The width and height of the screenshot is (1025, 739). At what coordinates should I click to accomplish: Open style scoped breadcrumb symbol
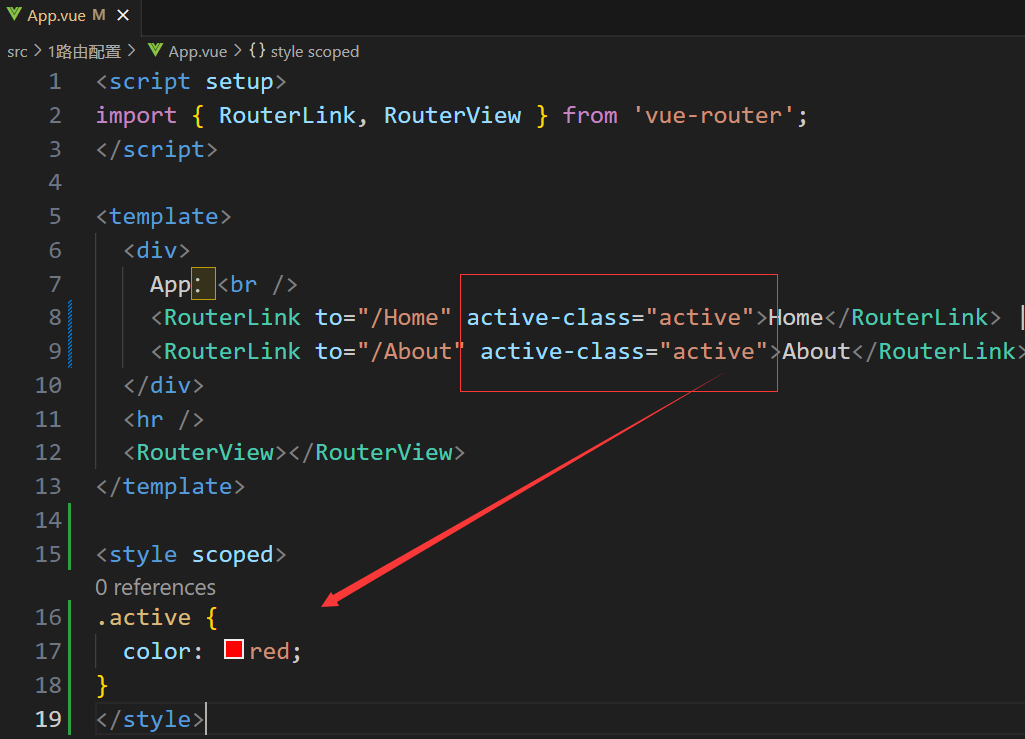tap(314, 52)
